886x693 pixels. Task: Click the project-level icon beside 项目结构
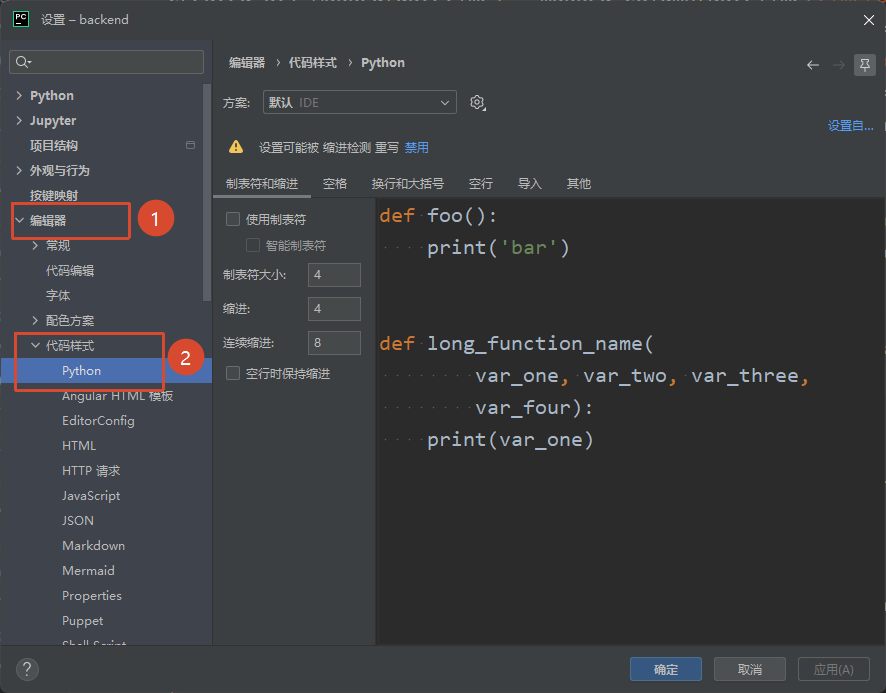190,145
